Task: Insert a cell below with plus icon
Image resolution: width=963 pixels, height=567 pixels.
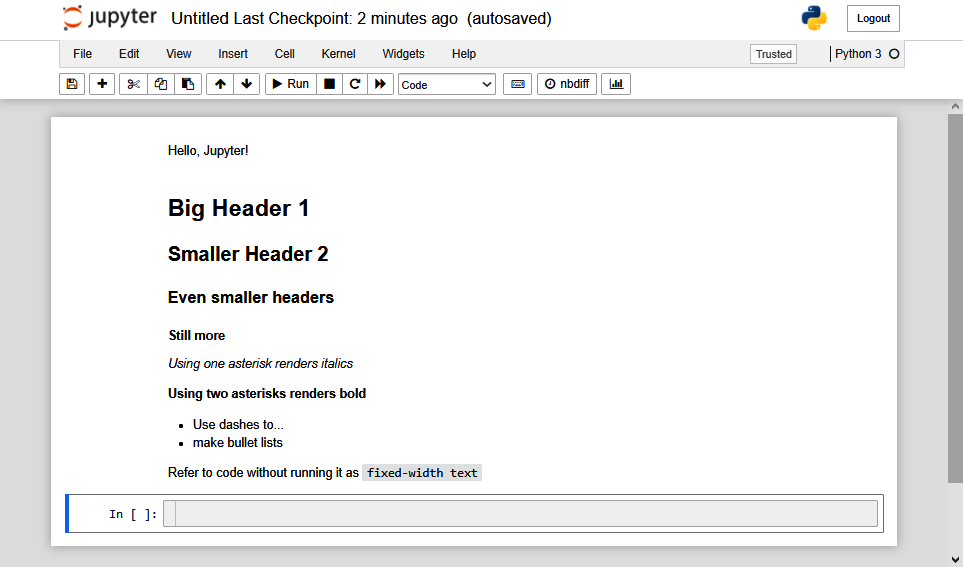Action: point(102,84)
